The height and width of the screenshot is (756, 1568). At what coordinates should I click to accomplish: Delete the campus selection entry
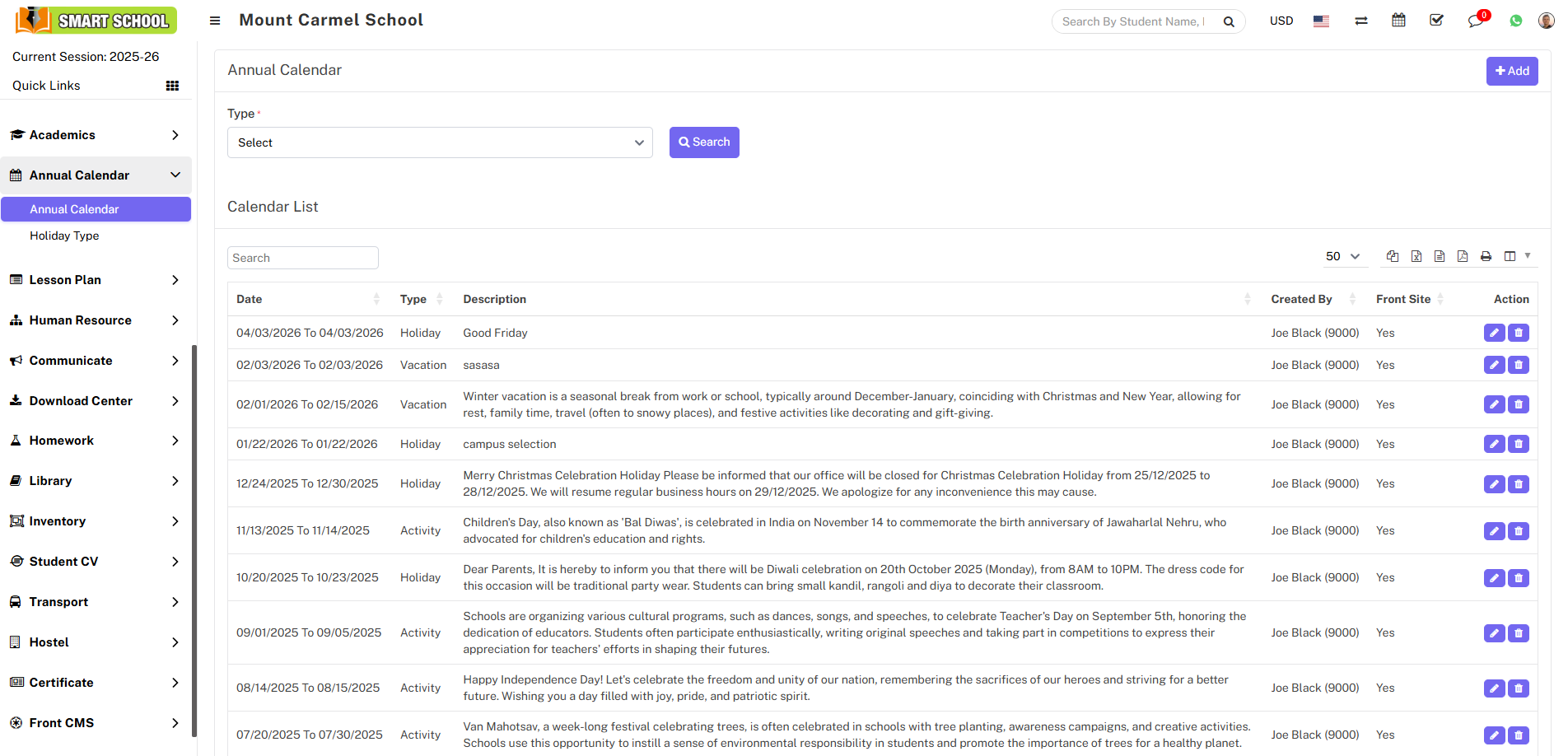(1519, 444)
